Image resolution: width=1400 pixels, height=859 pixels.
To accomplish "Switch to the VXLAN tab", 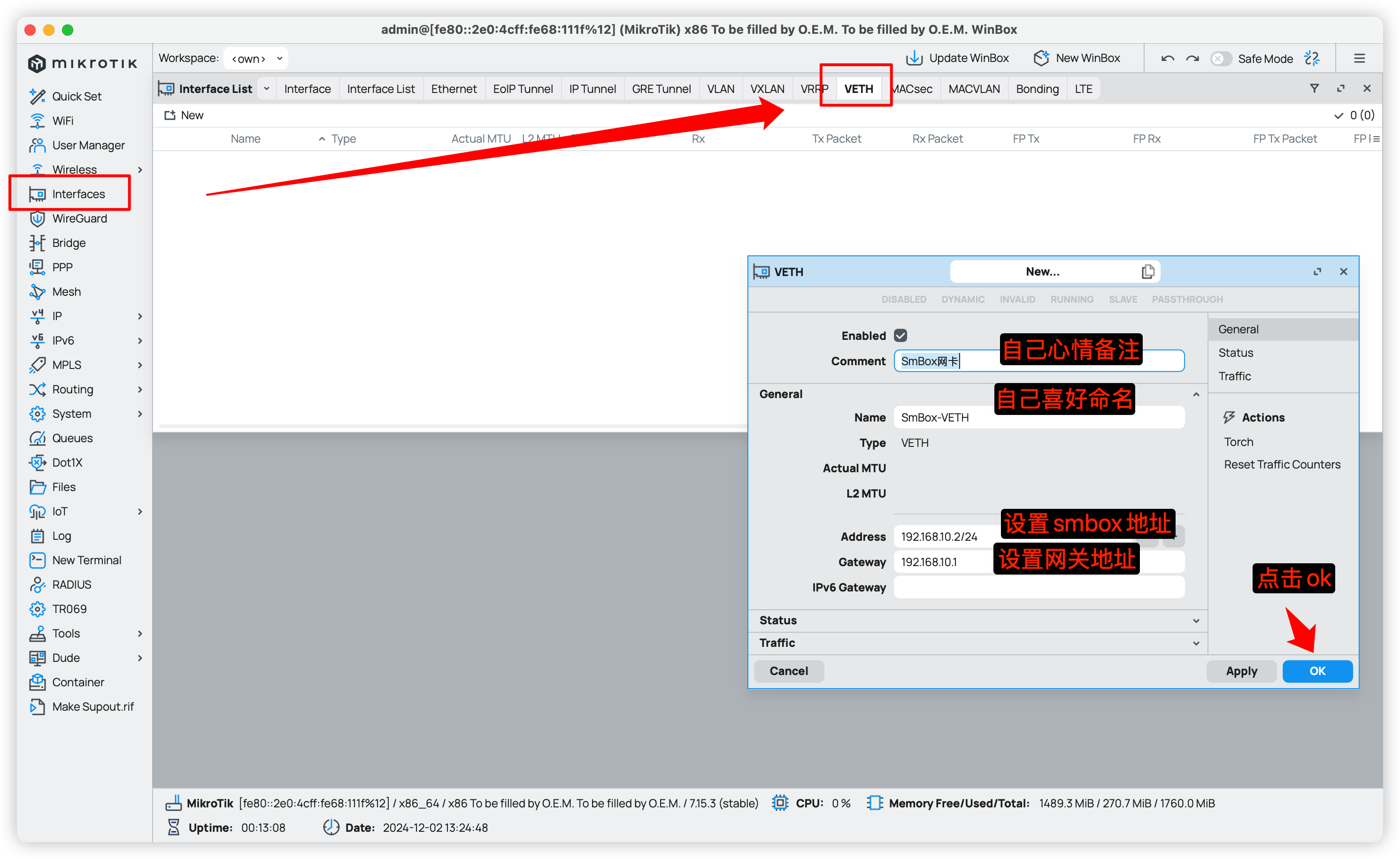I will point(767,89).
